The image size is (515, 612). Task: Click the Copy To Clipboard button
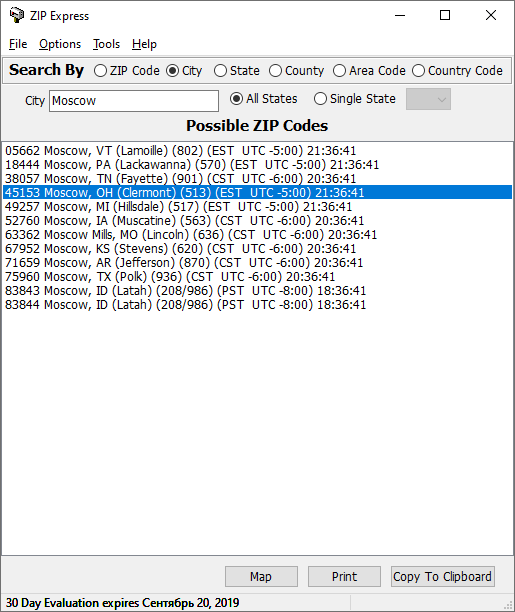443,576
